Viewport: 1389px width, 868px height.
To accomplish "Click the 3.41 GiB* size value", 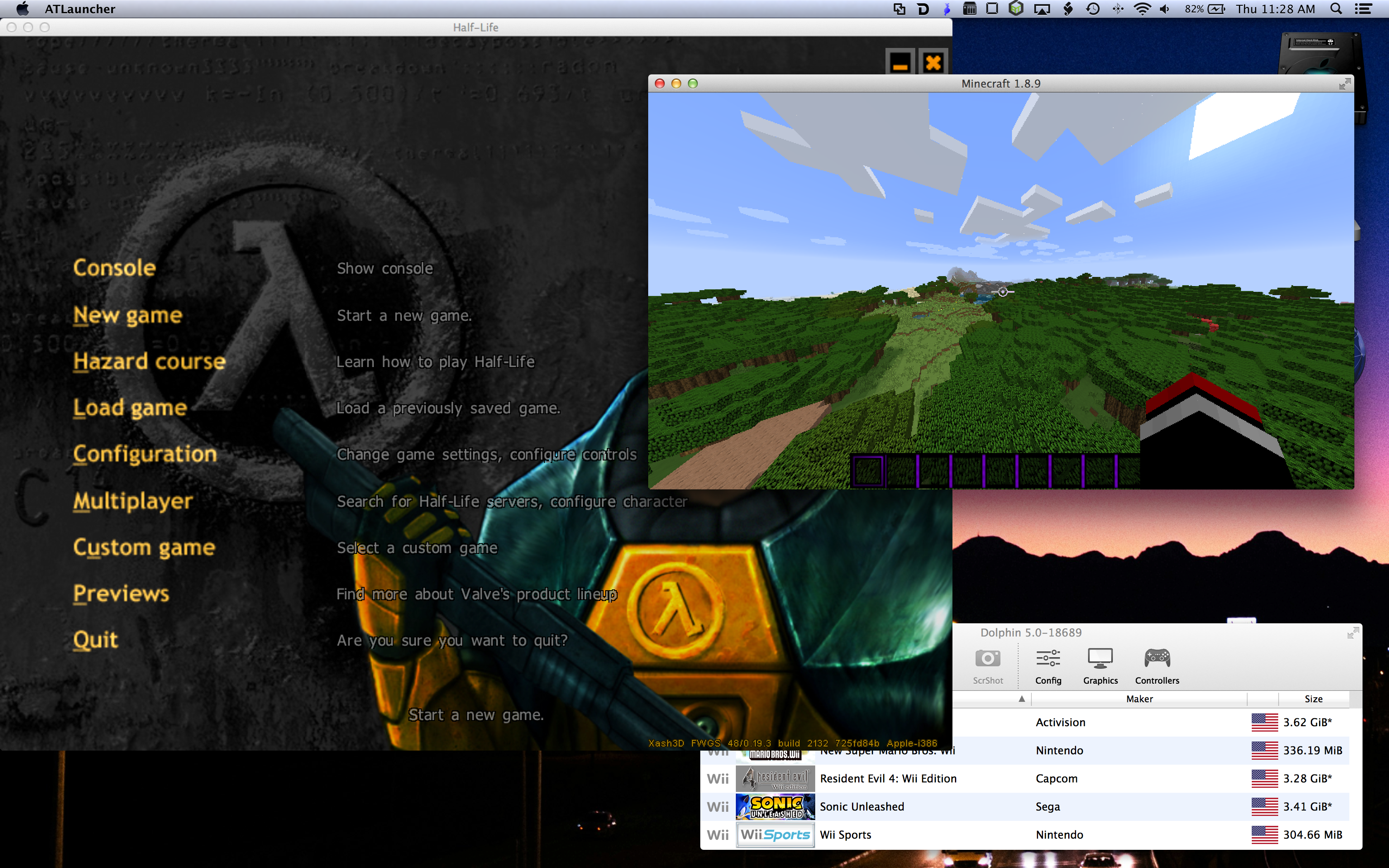I will [1308, 806].
